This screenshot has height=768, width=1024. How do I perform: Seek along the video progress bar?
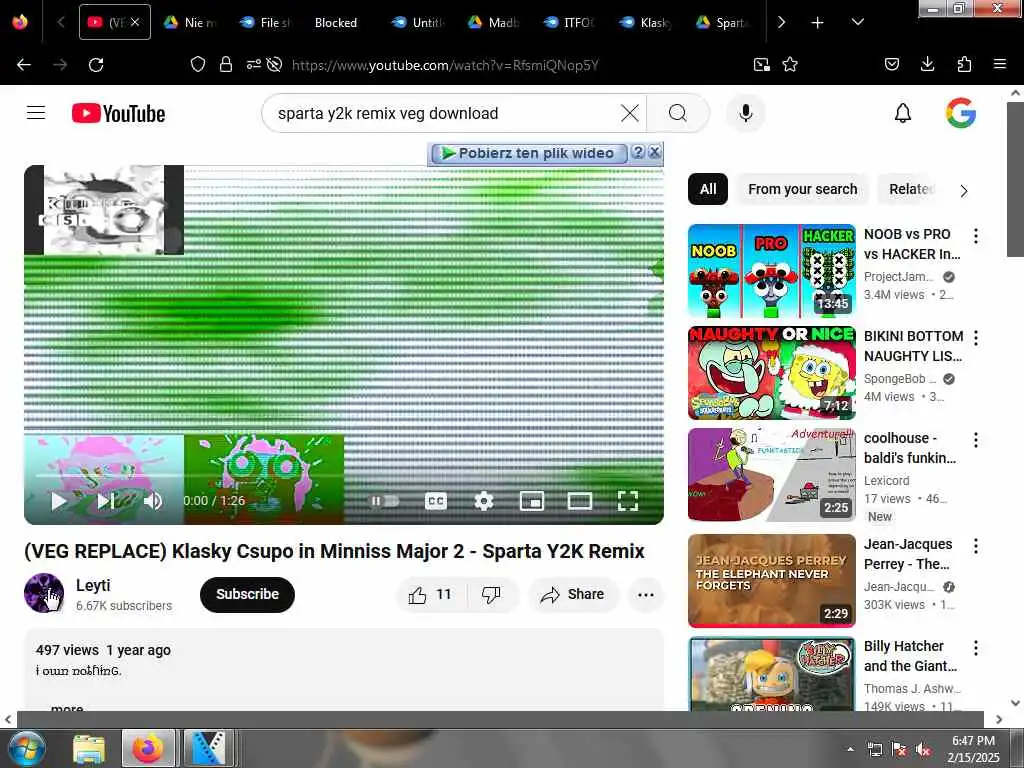(344, 475)
